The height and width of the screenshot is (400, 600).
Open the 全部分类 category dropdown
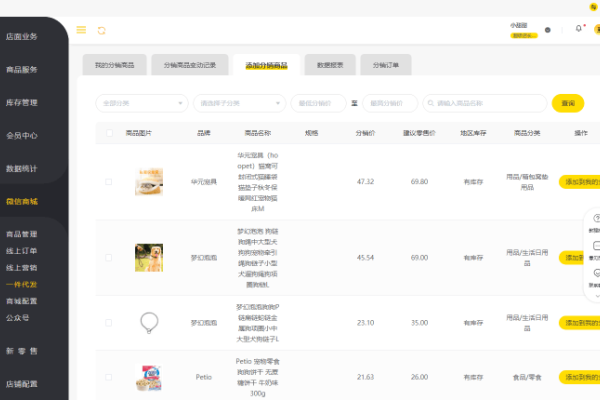[142, 103]
